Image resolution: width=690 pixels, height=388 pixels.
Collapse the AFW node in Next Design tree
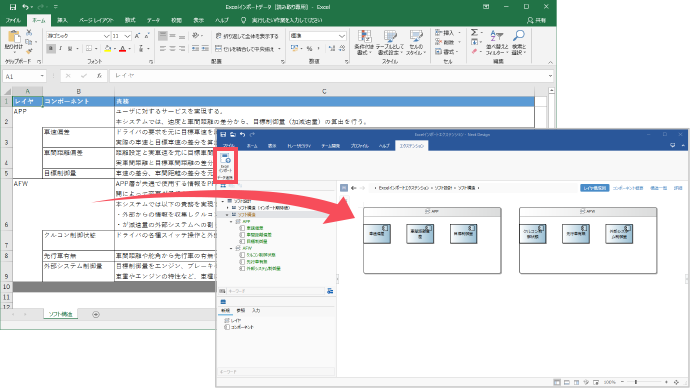tap(231, 249)
